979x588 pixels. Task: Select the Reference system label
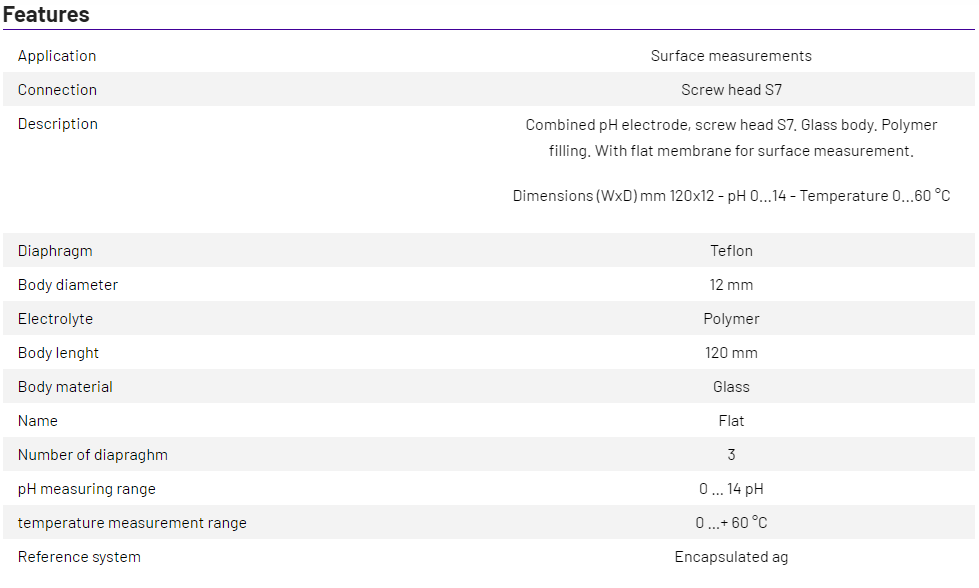pos(79,557)
